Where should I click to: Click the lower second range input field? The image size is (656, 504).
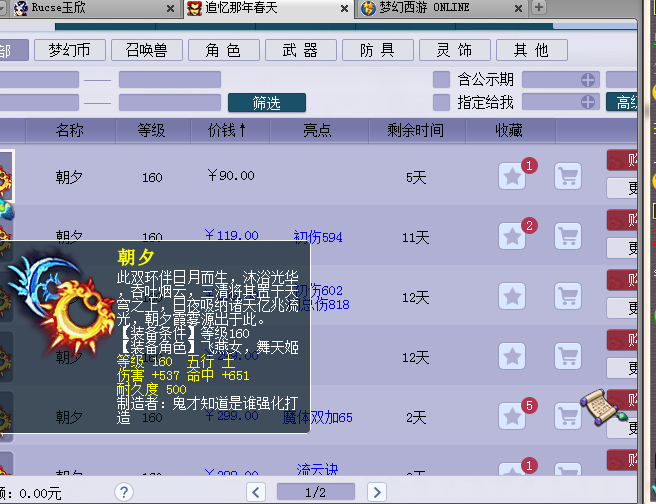[x=170, y=102]
